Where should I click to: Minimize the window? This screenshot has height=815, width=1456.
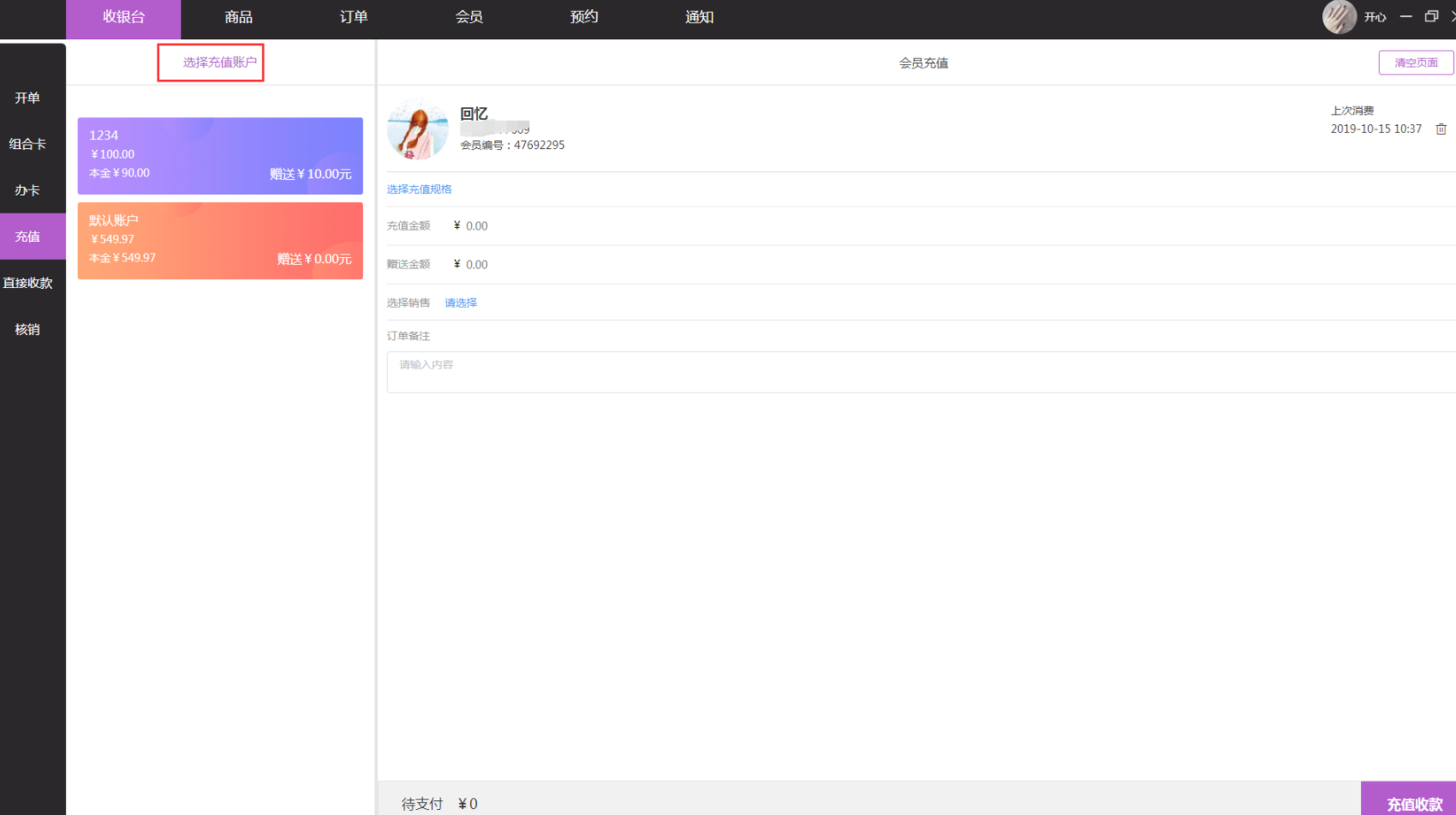point(1405,16)
